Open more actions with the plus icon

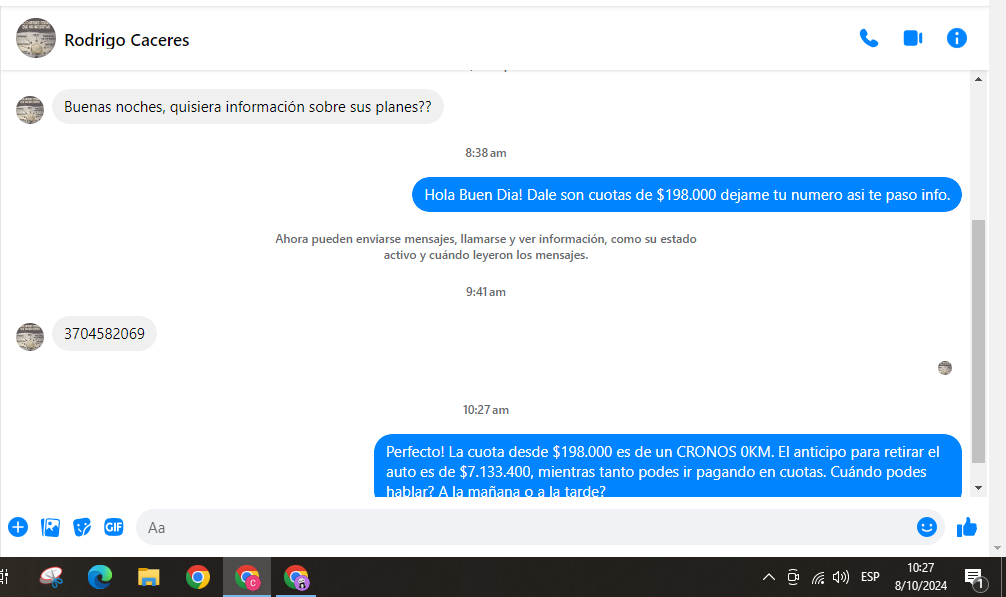click(x=18, y=527)
